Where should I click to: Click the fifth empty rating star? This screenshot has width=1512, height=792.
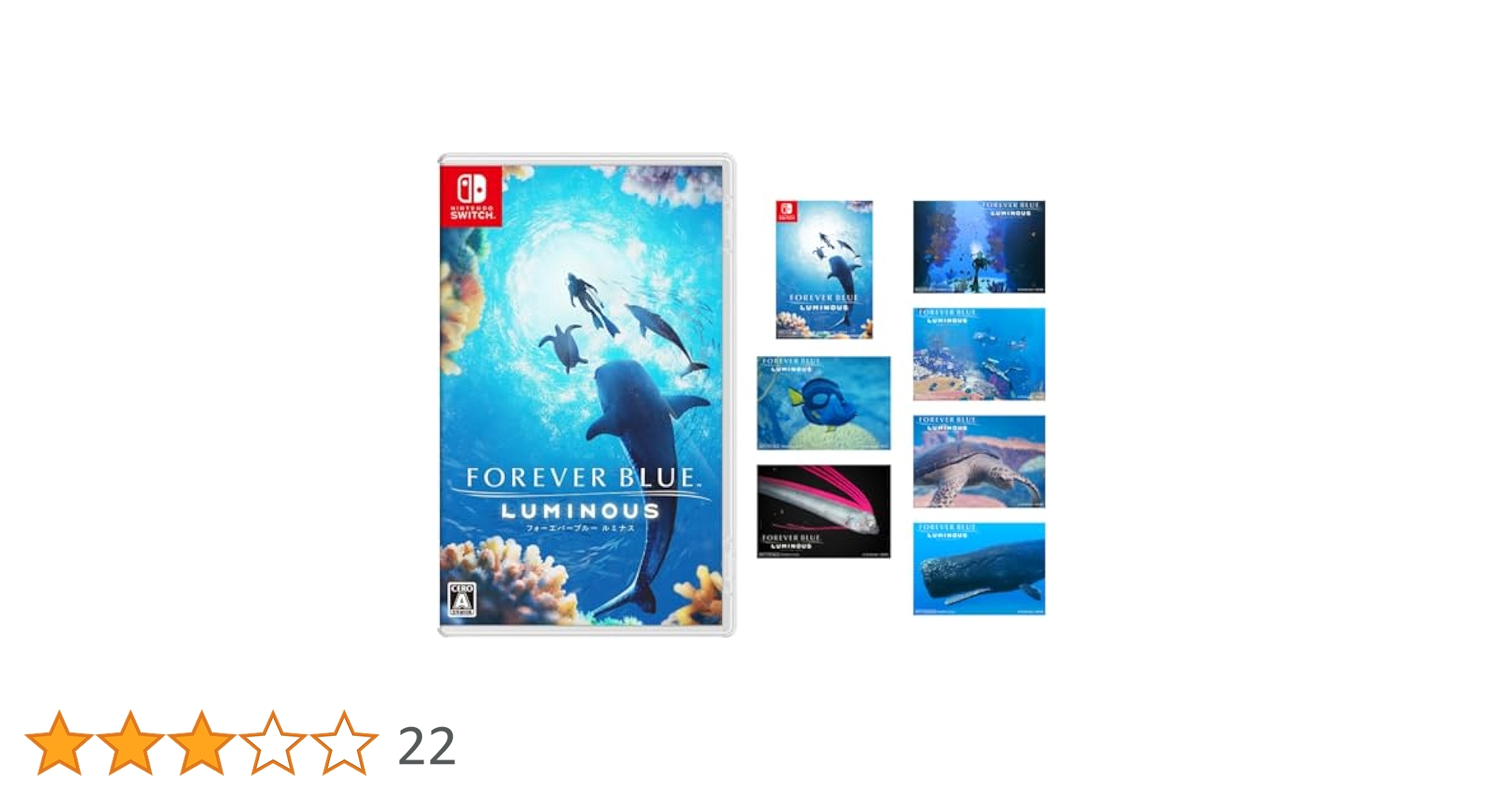click(x=344, y=744)
